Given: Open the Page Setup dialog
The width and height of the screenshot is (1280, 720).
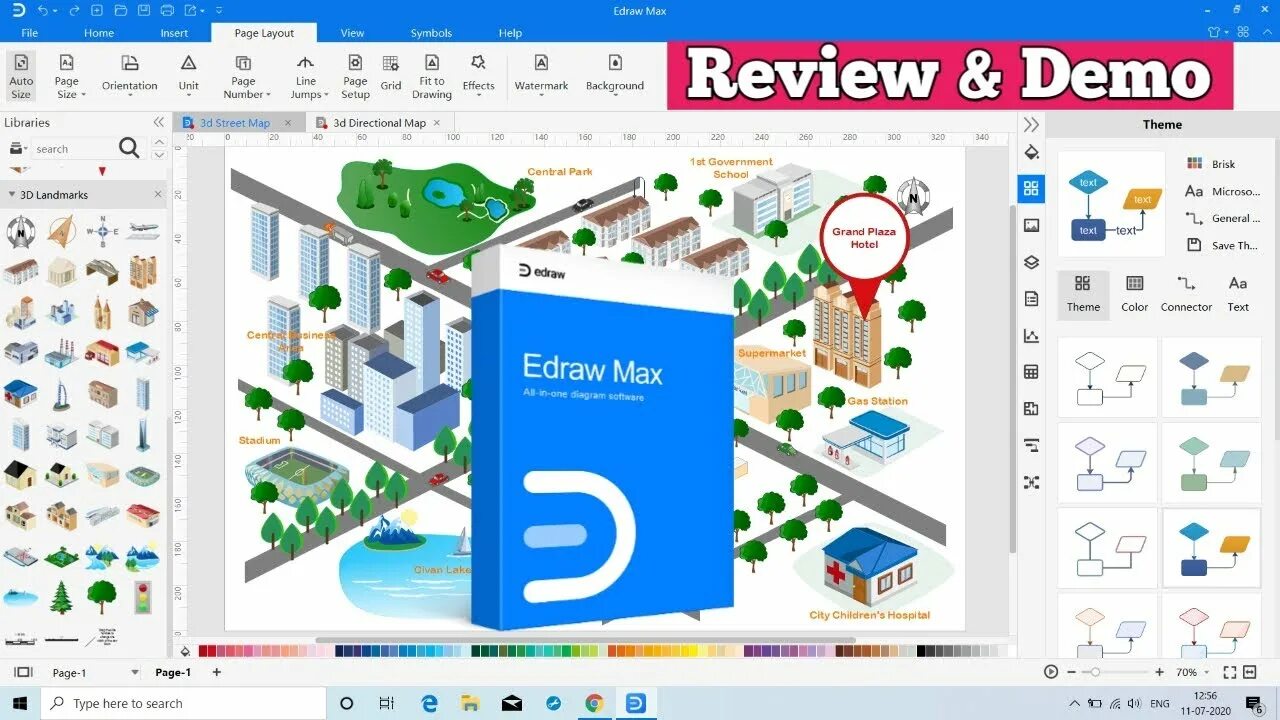Looking at the screenshot, I should point(355,76).
